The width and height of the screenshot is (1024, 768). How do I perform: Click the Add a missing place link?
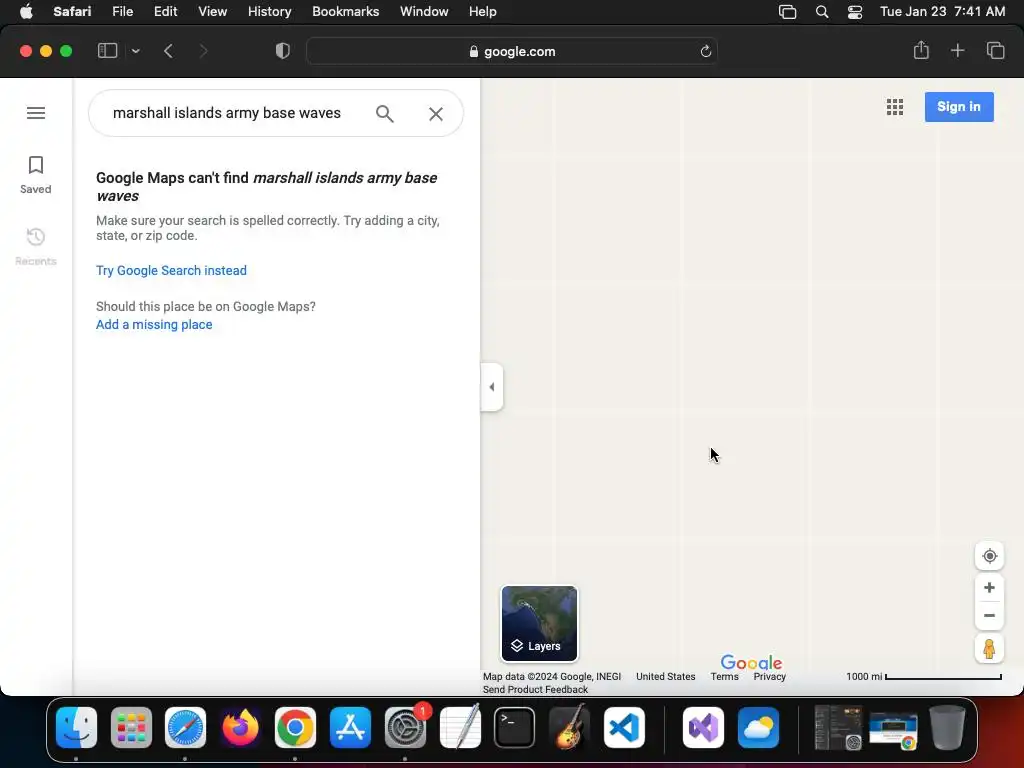tap(154, 325)
